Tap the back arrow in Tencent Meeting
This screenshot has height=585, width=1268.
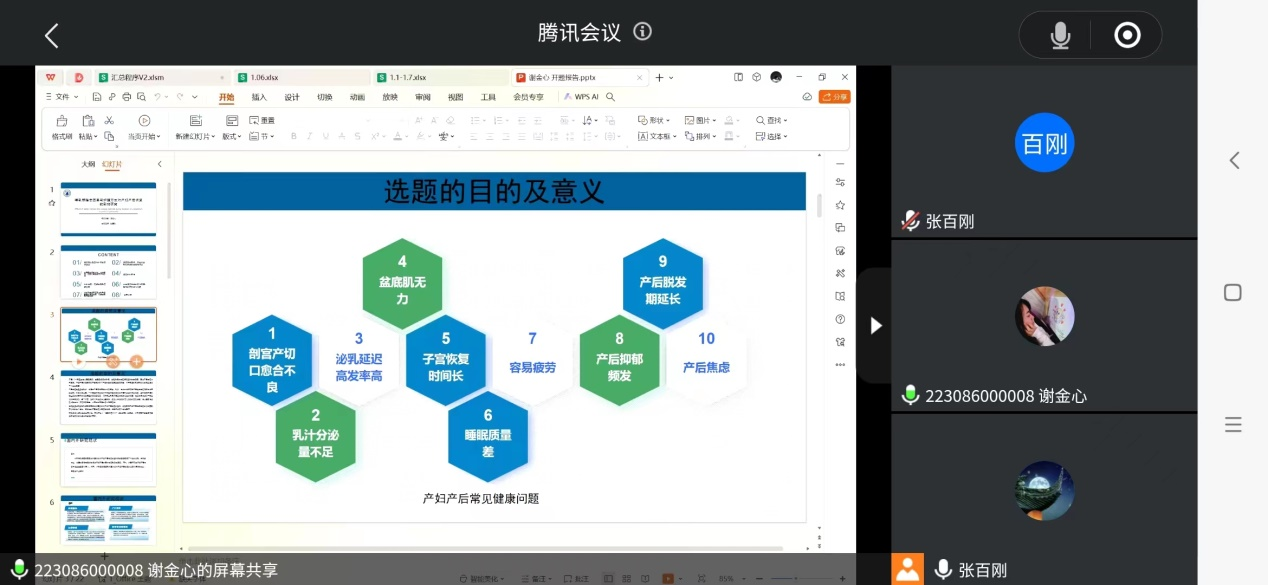(x=52, y=36)
